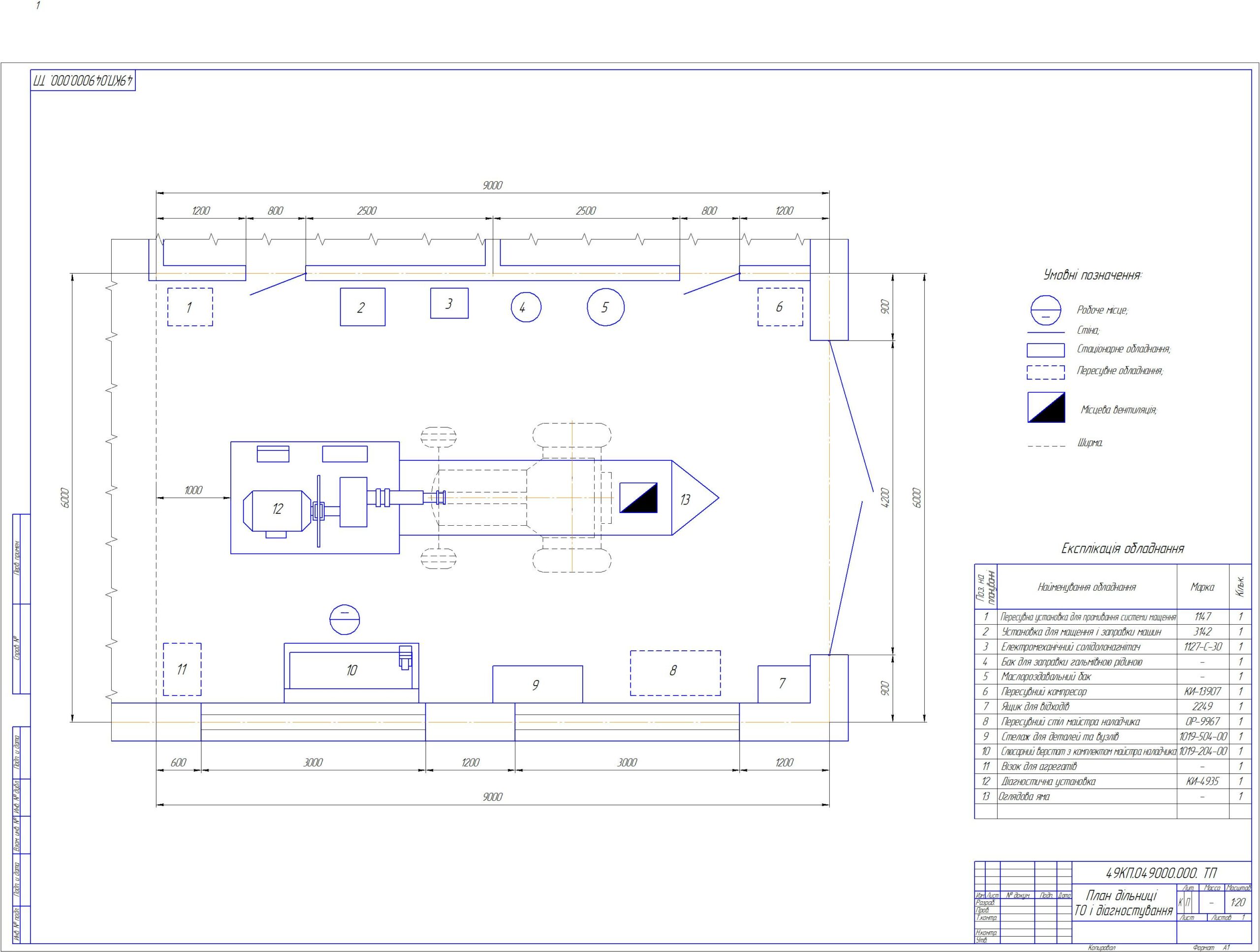1260x952 pixels.
Task: Click the 'Стаціонарне обладнання;' legend label
Action: (1123, 349)
